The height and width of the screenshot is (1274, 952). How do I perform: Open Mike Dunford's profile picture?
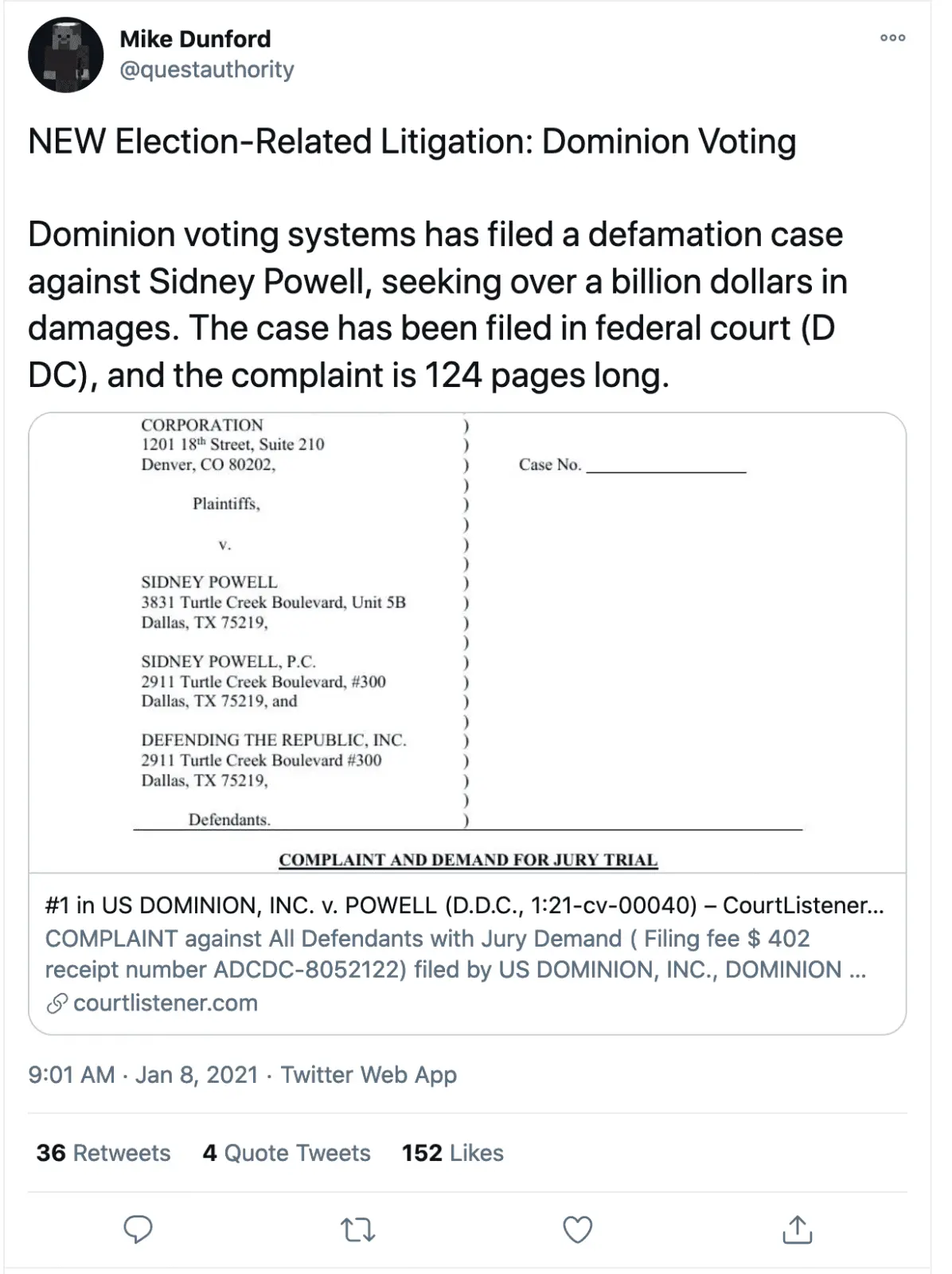[x=68, y=53]
